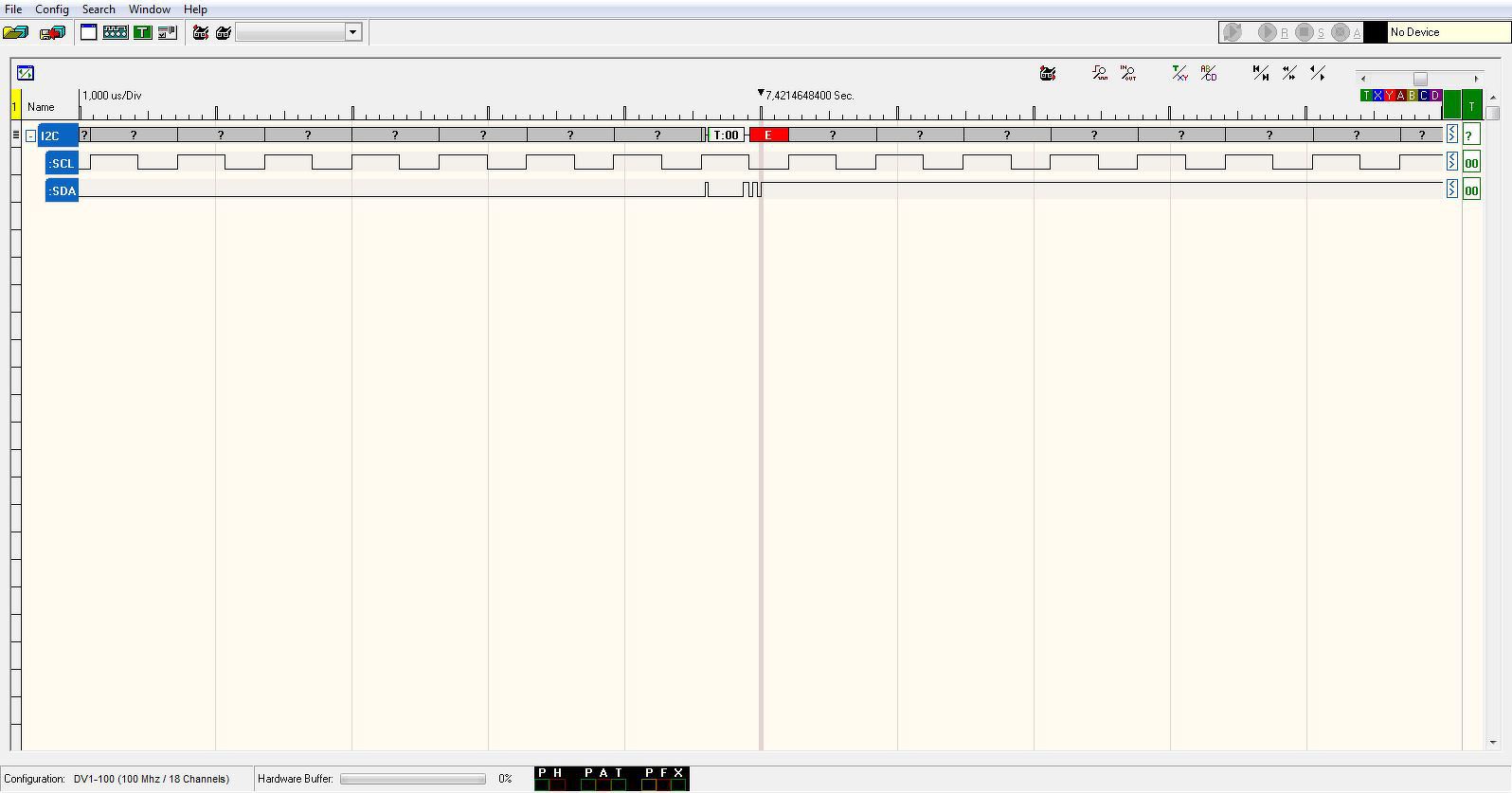Click vertical scrollbar up arrow
This screenshot has width=1512, height=793.
point(1493,97)
